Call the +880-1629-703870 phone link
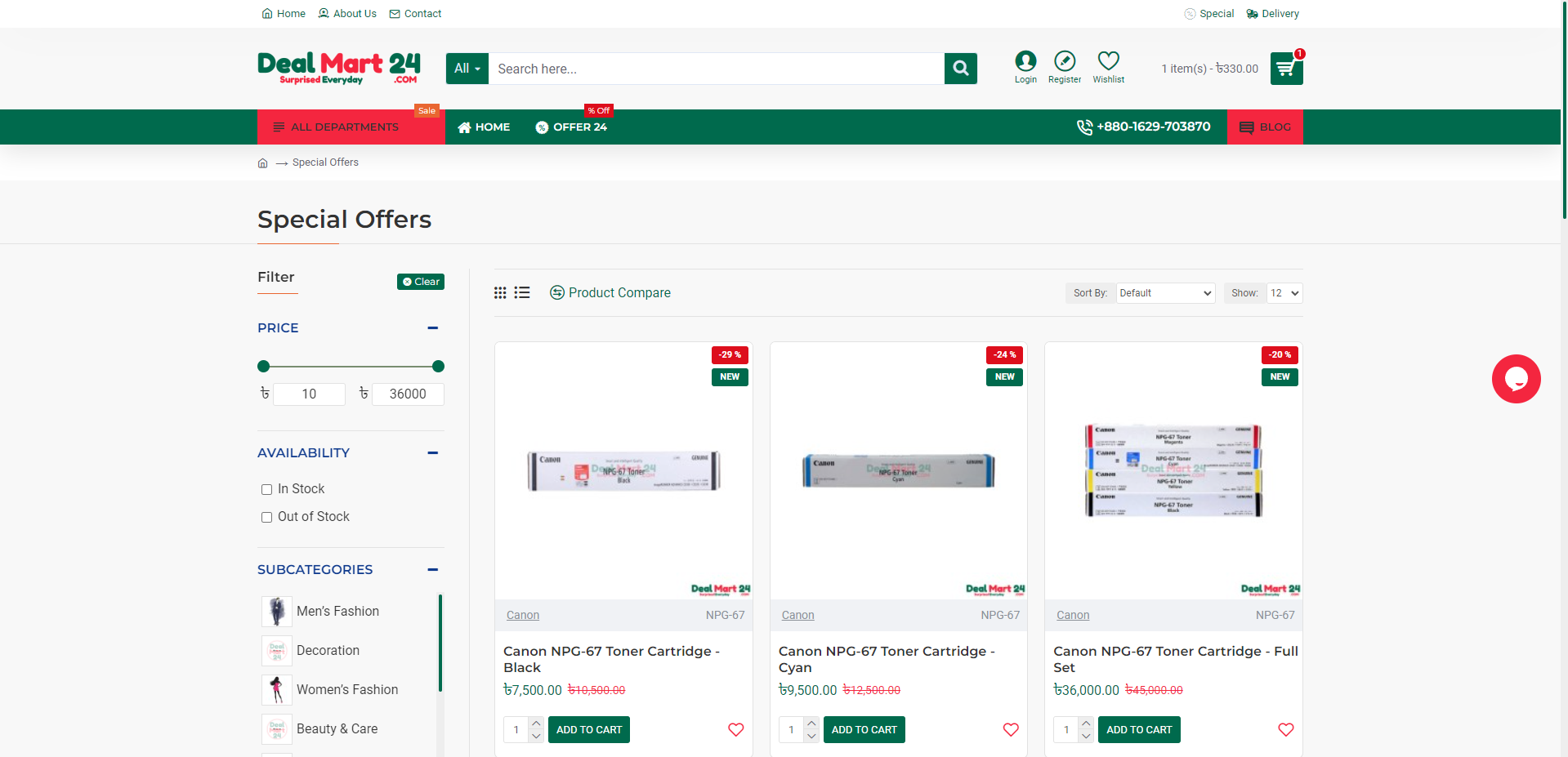This screenshot has width=1568, height=757. click(x=1143, y=127)
